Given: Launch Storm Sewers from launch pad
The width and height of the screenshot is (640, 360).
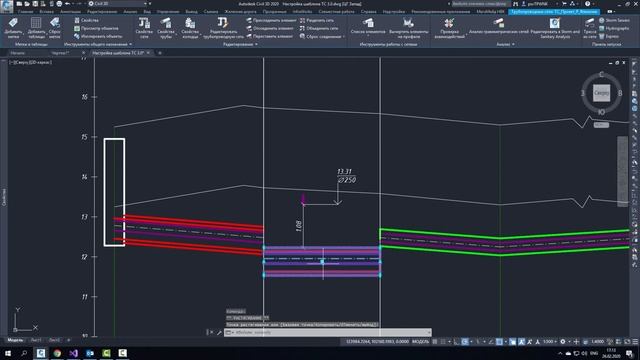Looking at the screenshot, I should (614, 20).
